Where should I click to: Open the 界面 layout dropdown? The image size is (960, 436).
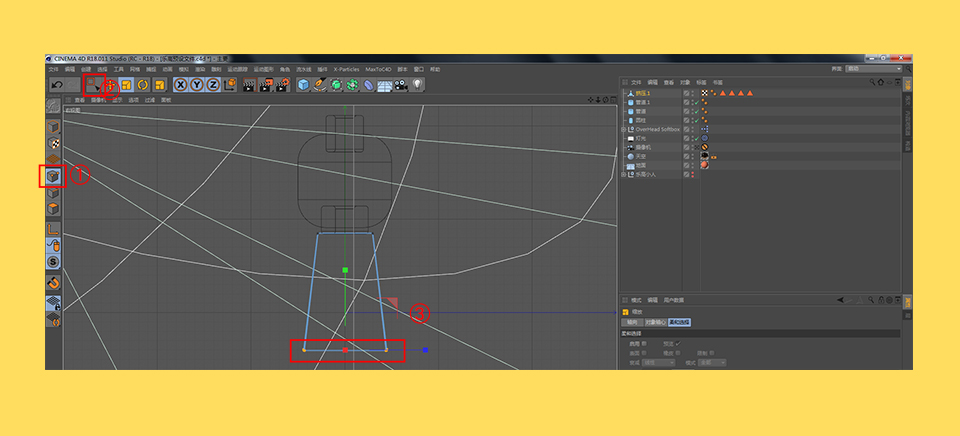coord(873,69)
